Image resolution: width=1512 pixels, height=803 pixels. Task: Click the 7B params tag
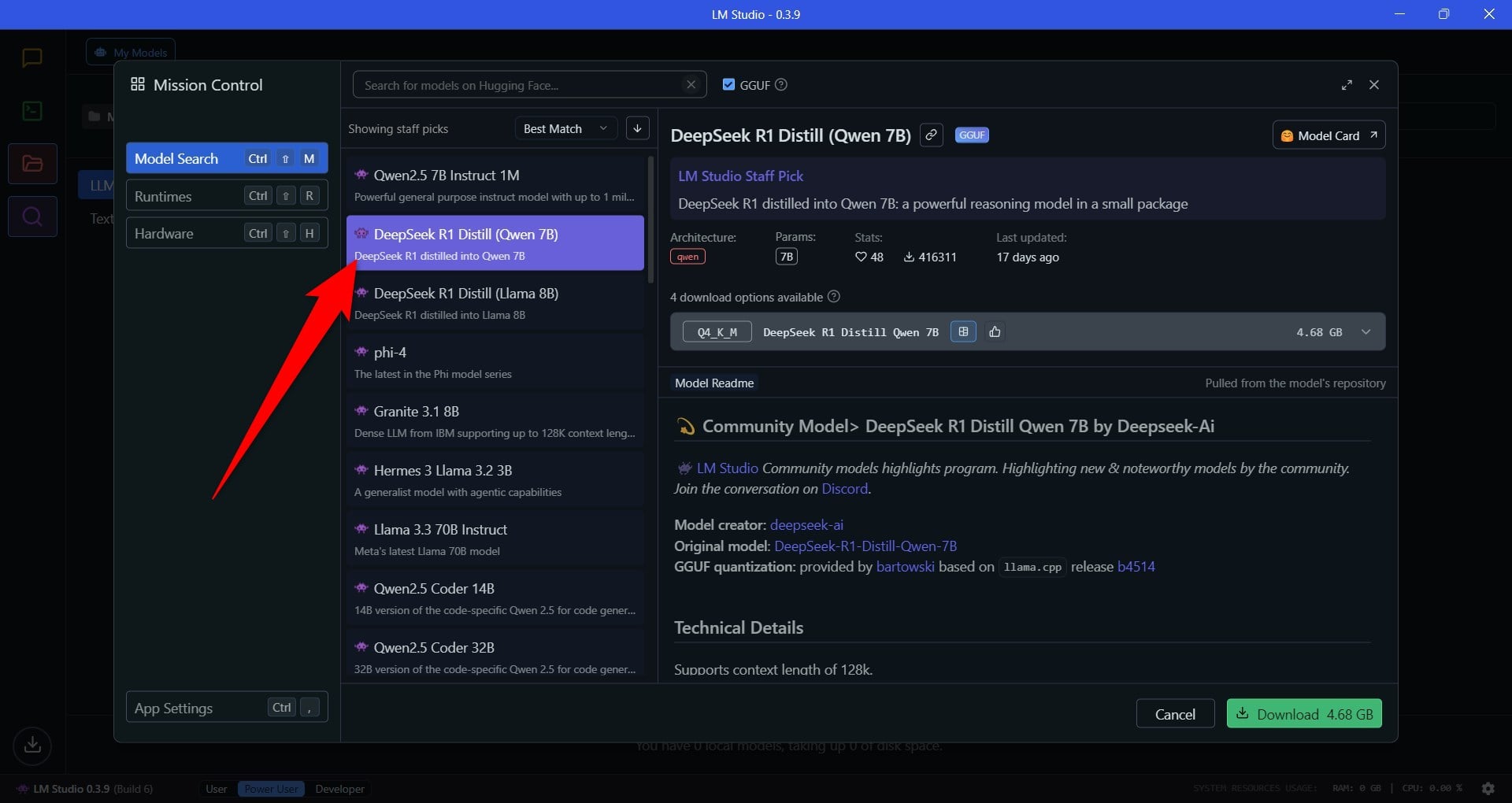coord(786,257)
